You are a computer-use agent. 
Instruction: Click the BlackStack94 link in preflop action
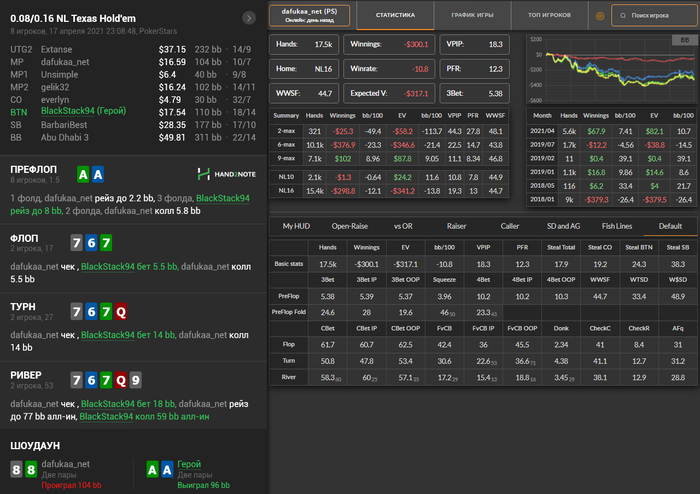pos(223,198)
